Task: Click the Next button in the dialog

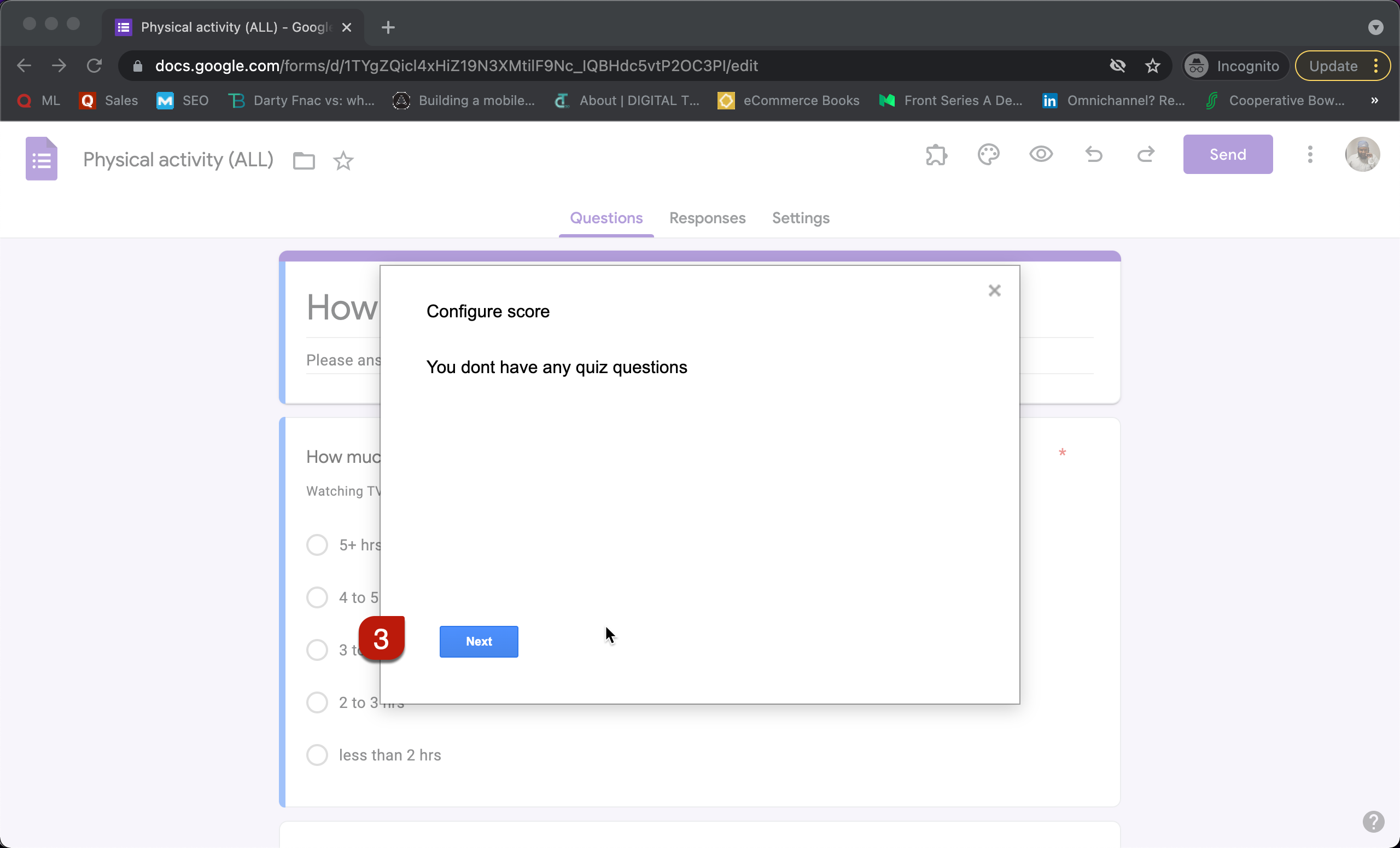Action: pyautogui.click(x=479, y=642)
